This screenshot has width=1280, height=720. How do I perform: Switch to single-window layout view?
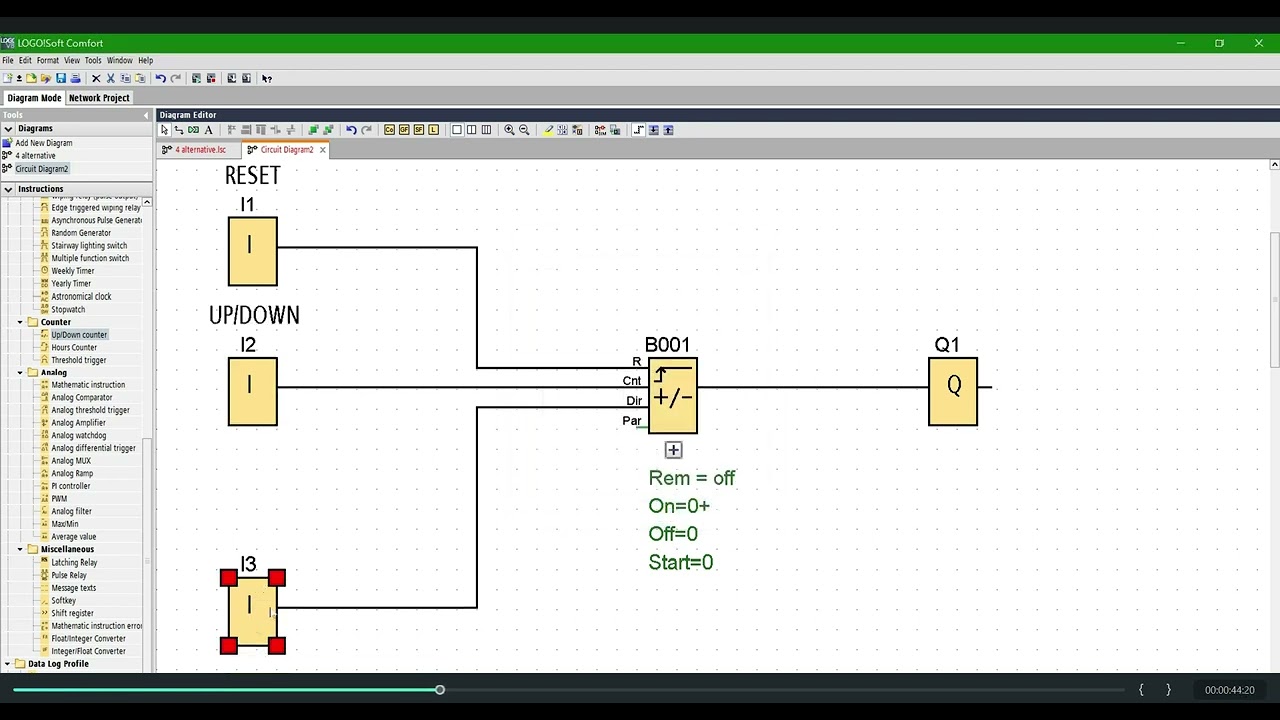[x=457, y=130]
